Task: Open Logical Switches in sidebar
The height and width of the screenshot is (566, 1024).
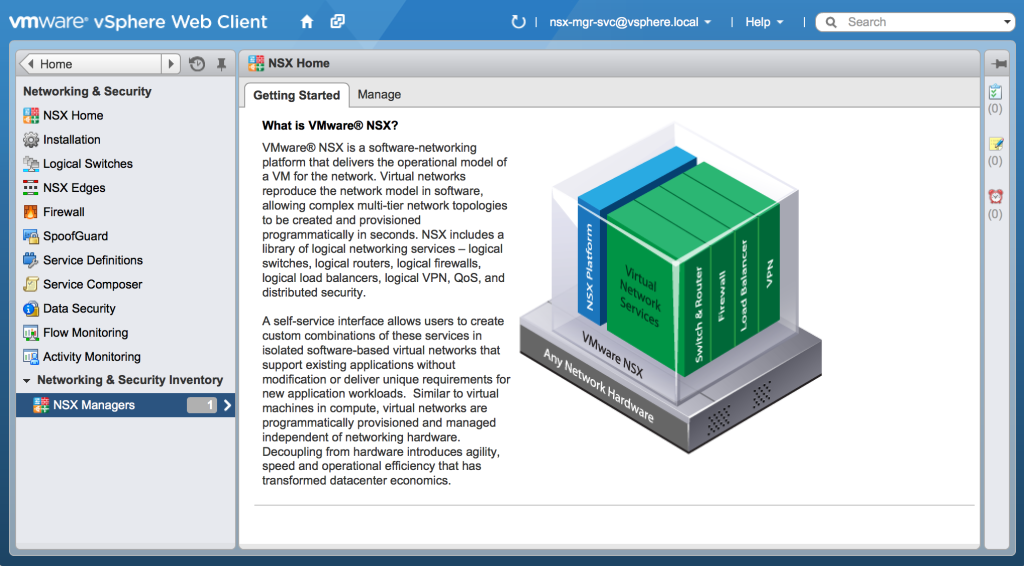Action: (x=88, y=164)
